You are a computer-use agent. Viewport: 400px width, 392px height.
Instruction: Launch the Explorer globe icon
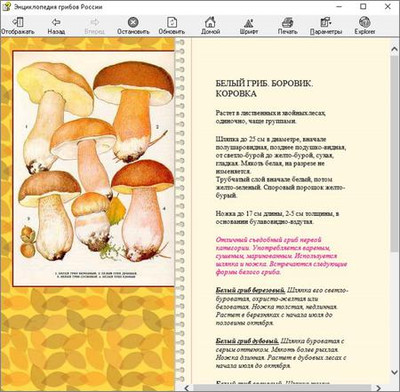pyautogui.click(x=364, y=22)
